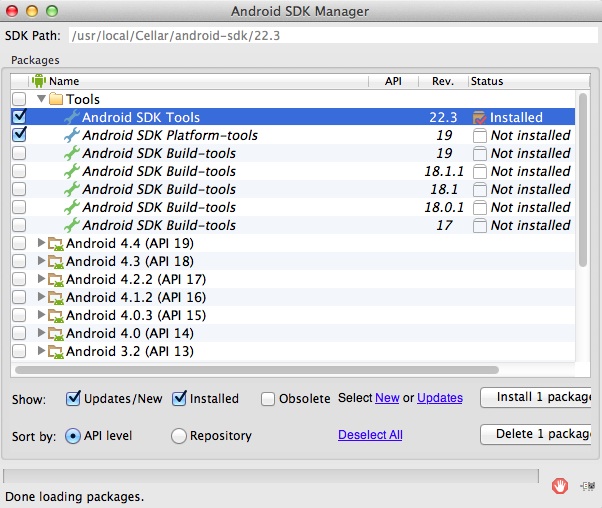Expand the Android 4.0 (API 14) node

coord(41,333)
